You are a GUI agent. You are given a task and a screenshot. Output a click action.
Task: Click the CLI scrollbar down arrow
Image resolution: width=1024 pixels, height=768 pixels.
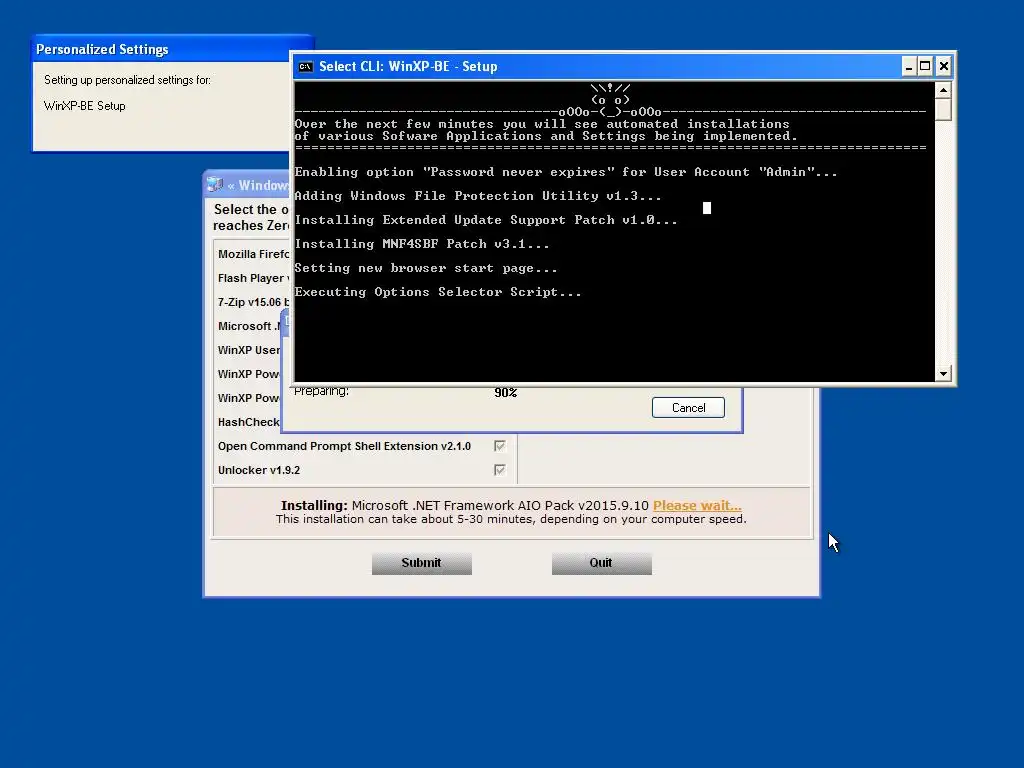pyautogui.click(x=943, y=374)
